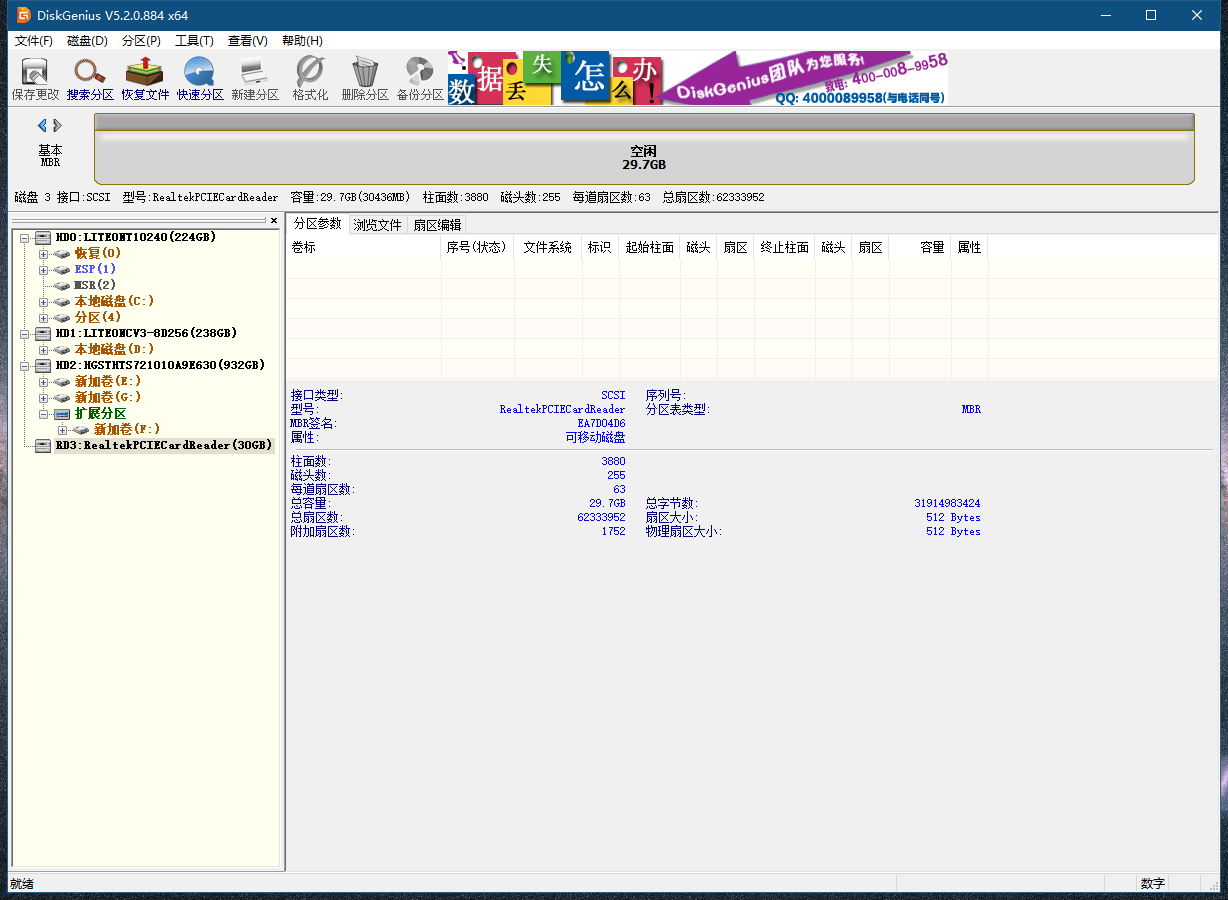Click the 数字 indicator in status bar

click(1152, 884)
